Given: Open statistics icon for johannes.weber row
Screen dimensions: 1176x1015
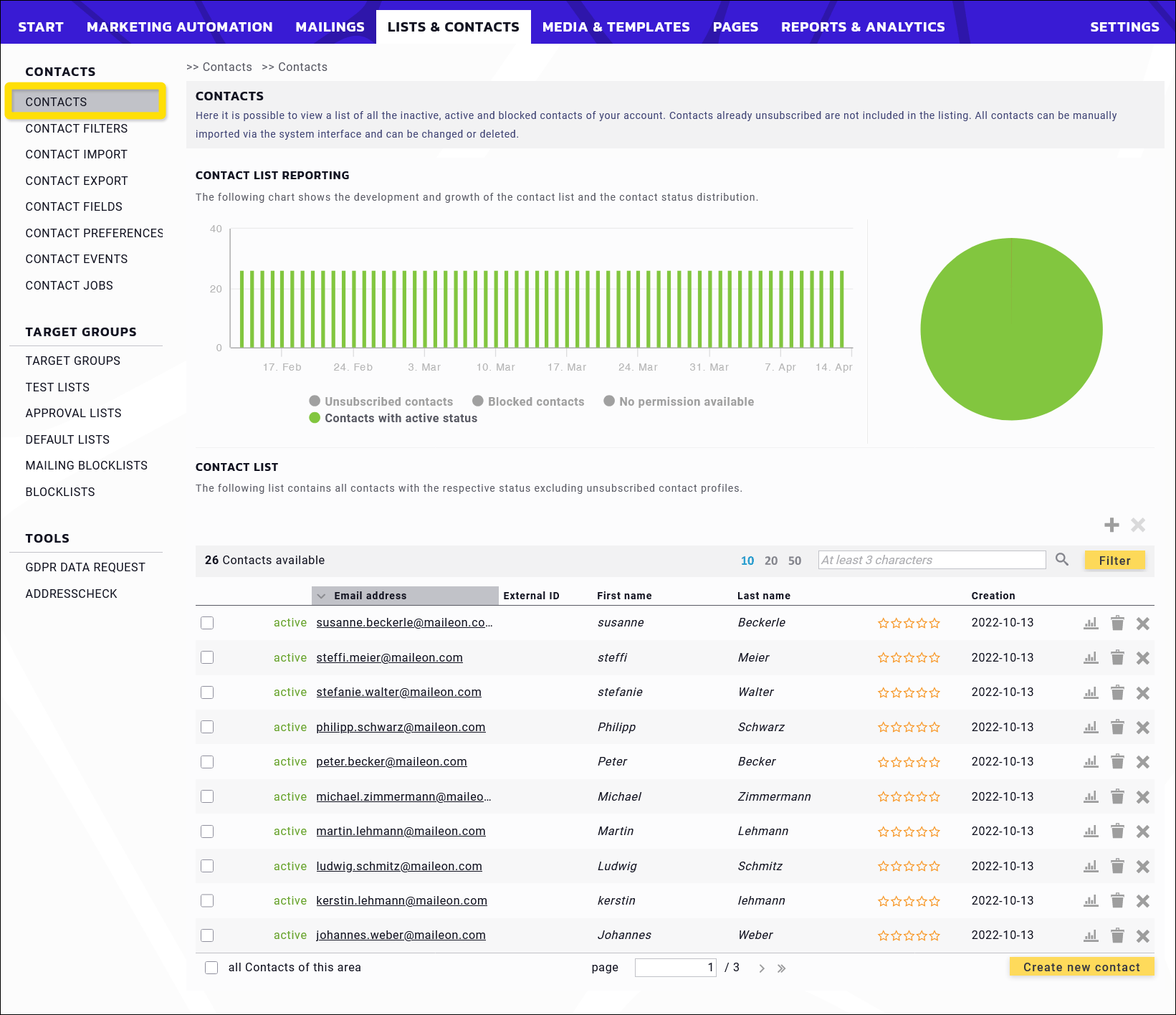Looking at the screenshot, I should coord(1091,935).
